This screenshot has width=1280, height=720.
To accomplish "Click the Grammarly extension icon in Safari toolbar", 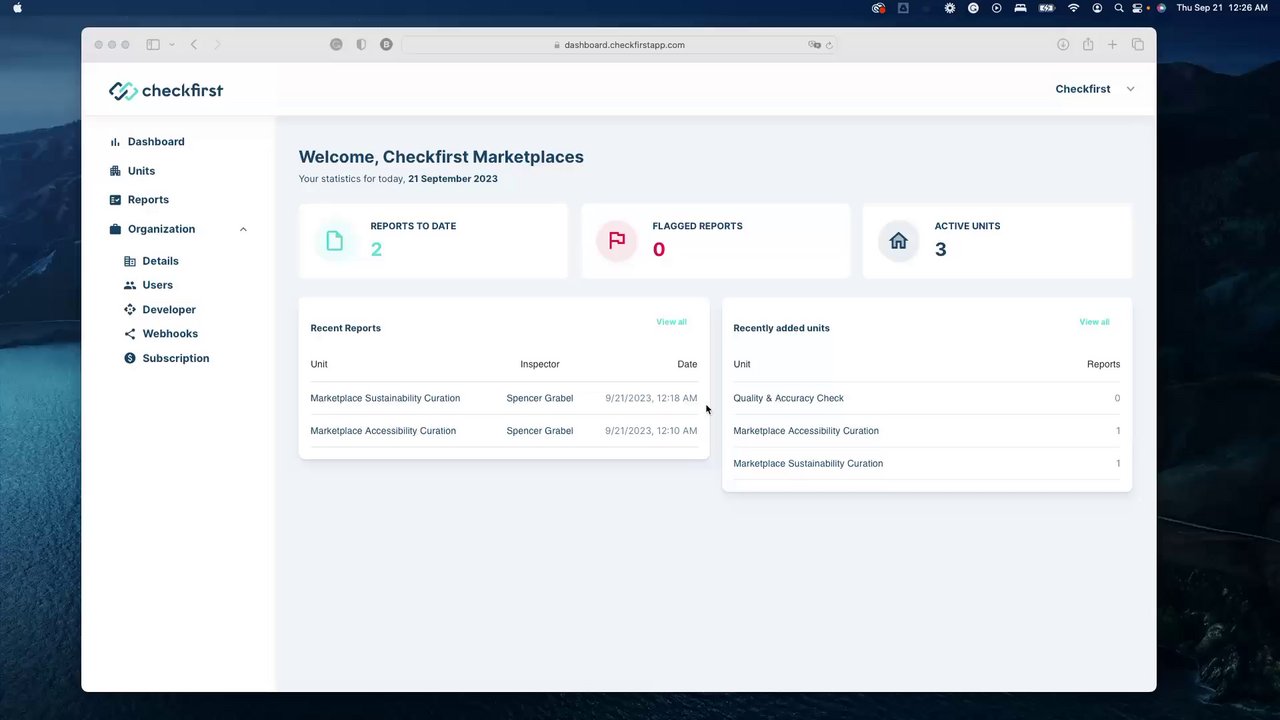I will 336,45.
